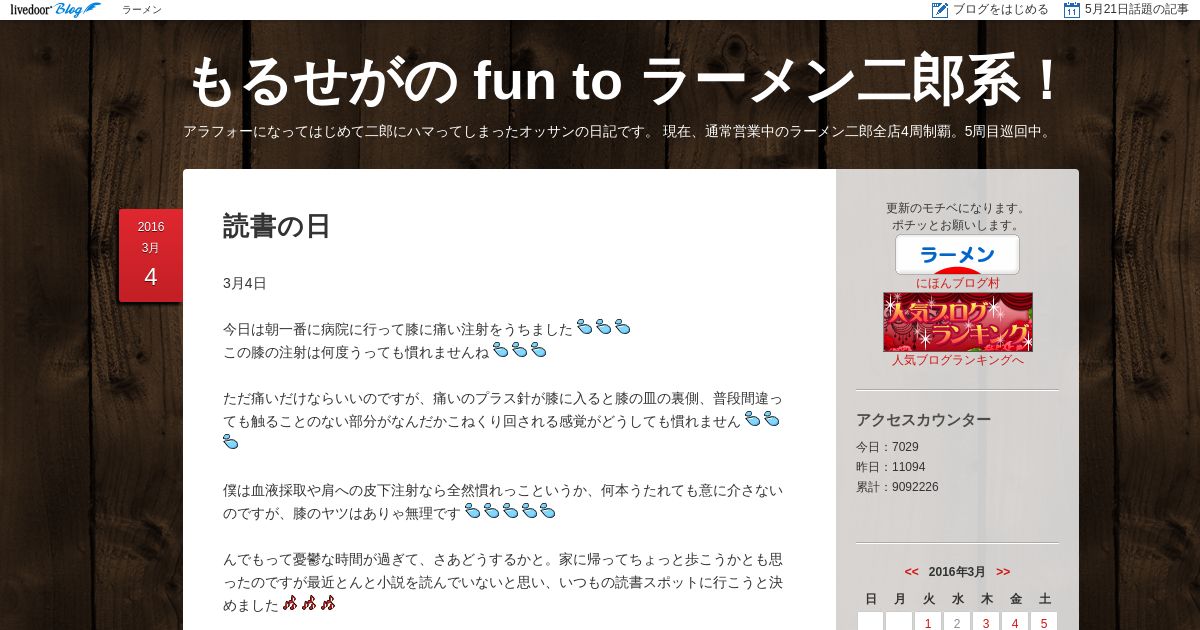Viewport: 1200px width, 630px height.
Task: Click the red 2016 3月 4 date badge
Action: point(151,255)
